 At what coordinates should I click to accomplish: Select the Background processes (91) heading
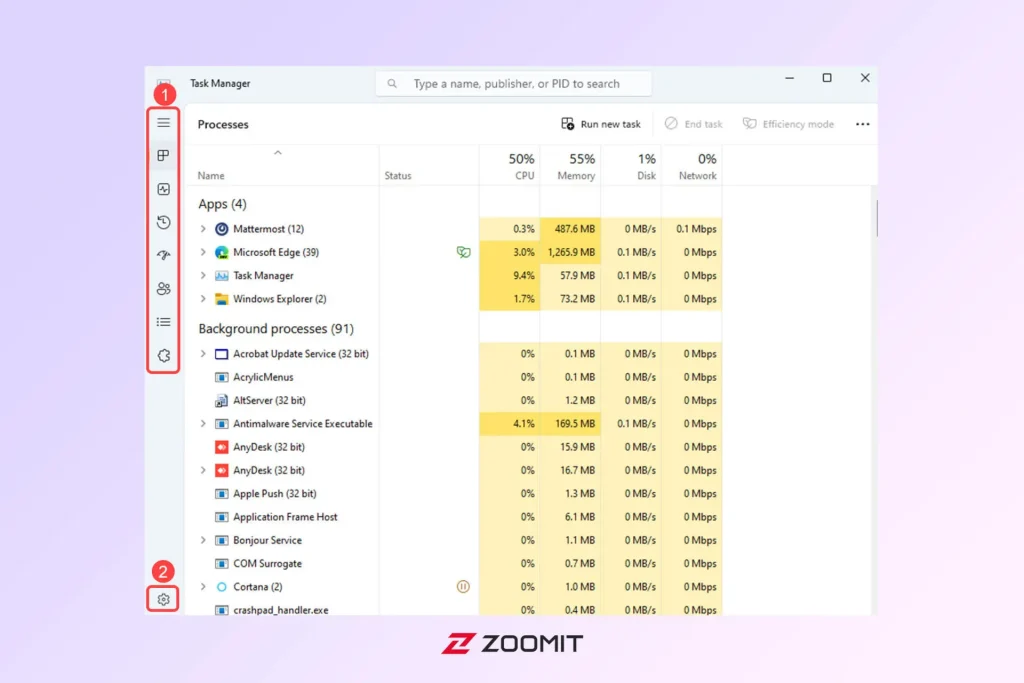276,328
